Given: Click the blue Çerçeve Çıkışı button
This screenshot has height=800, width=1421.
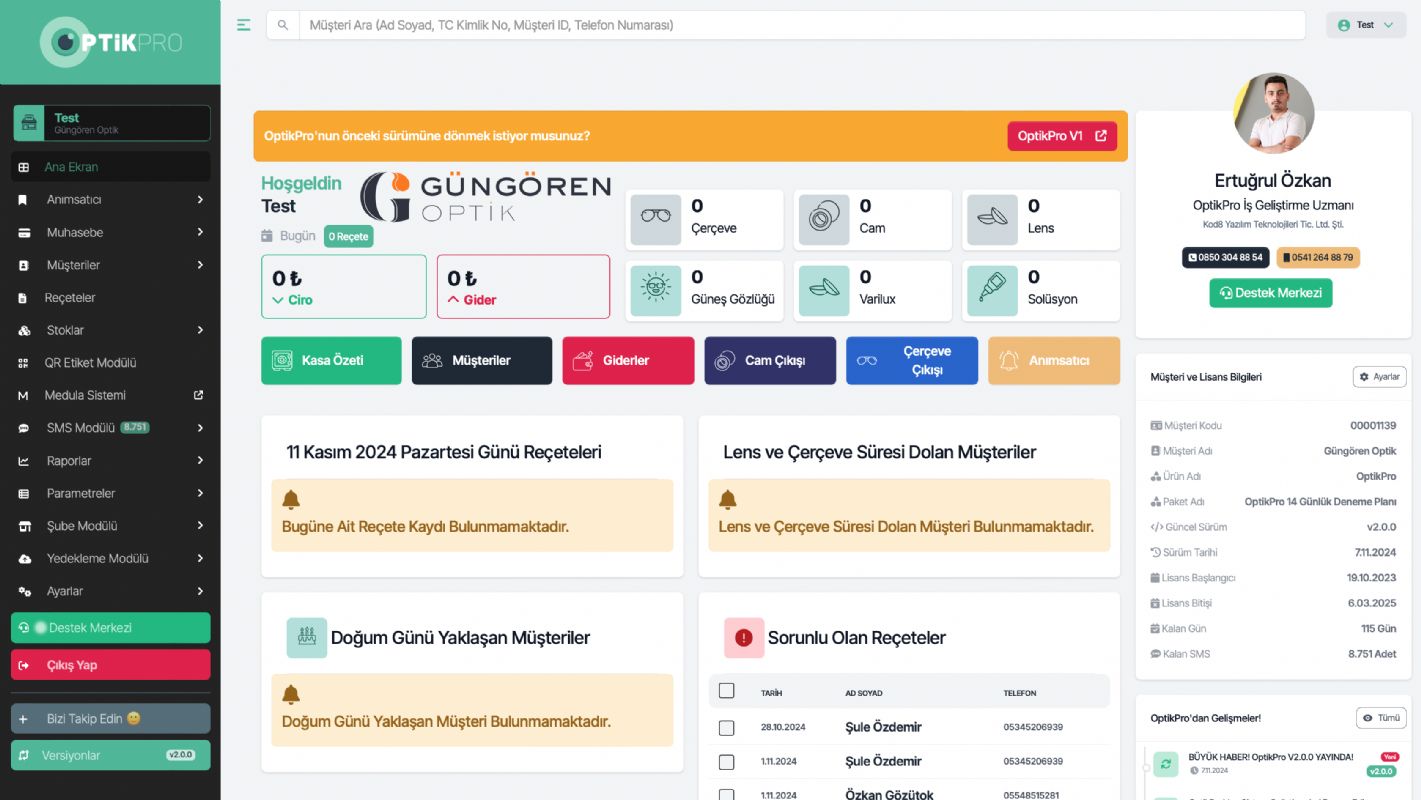Looking at the screenshot, I should pos(912,360).
